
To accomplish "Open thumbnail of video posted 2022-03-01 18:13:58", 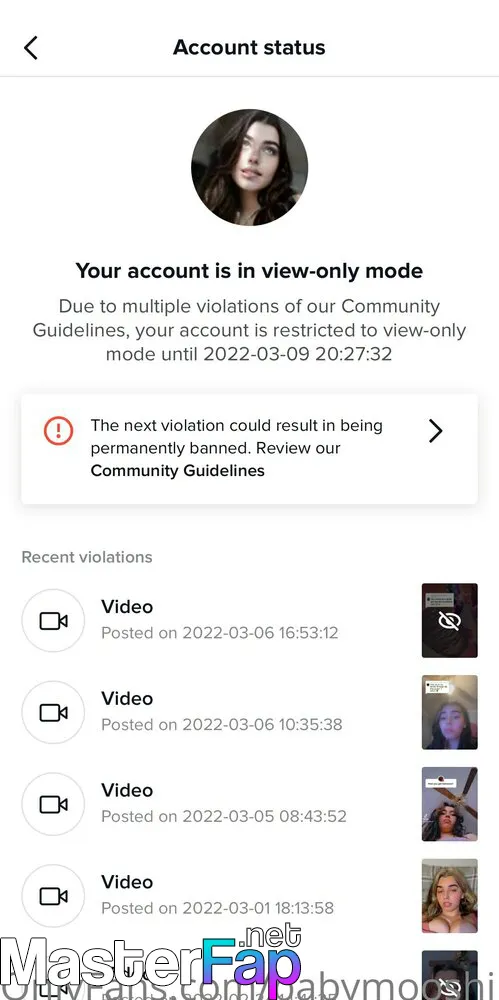I will [x=450, y=896].
